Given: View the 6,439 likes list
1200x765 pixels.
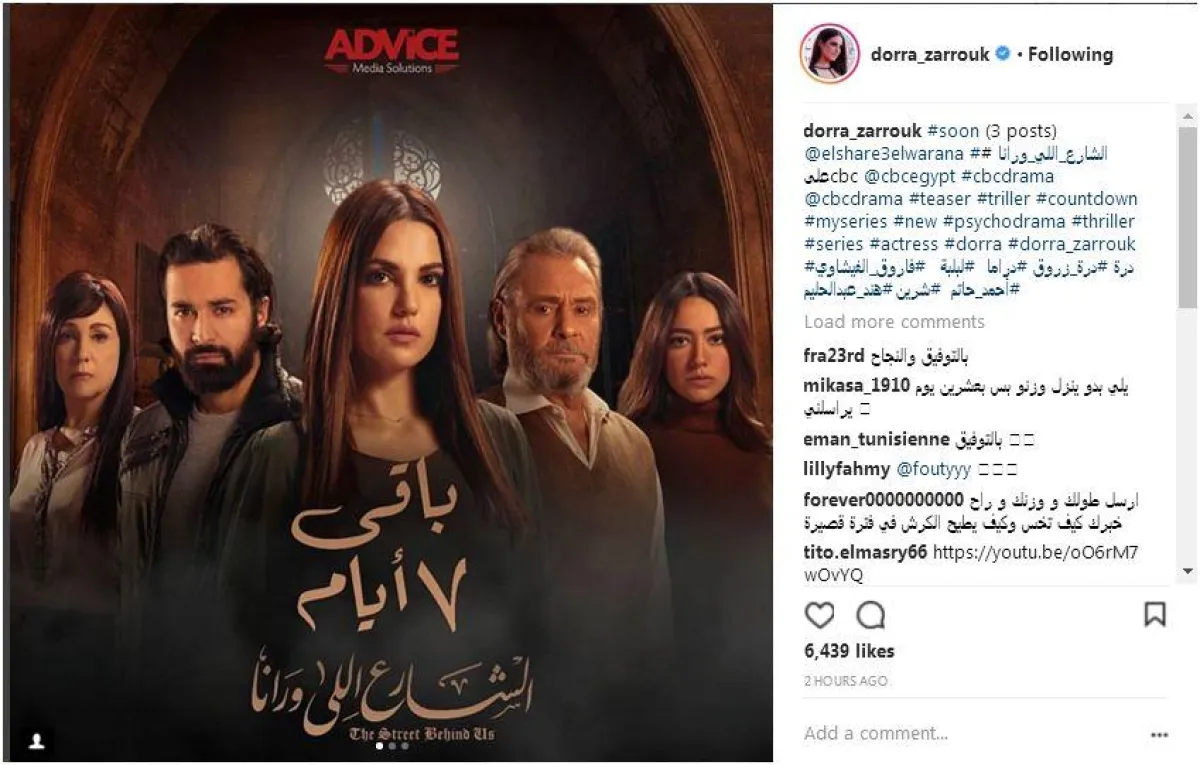Looking at the screenshot, I should (849, 651).
